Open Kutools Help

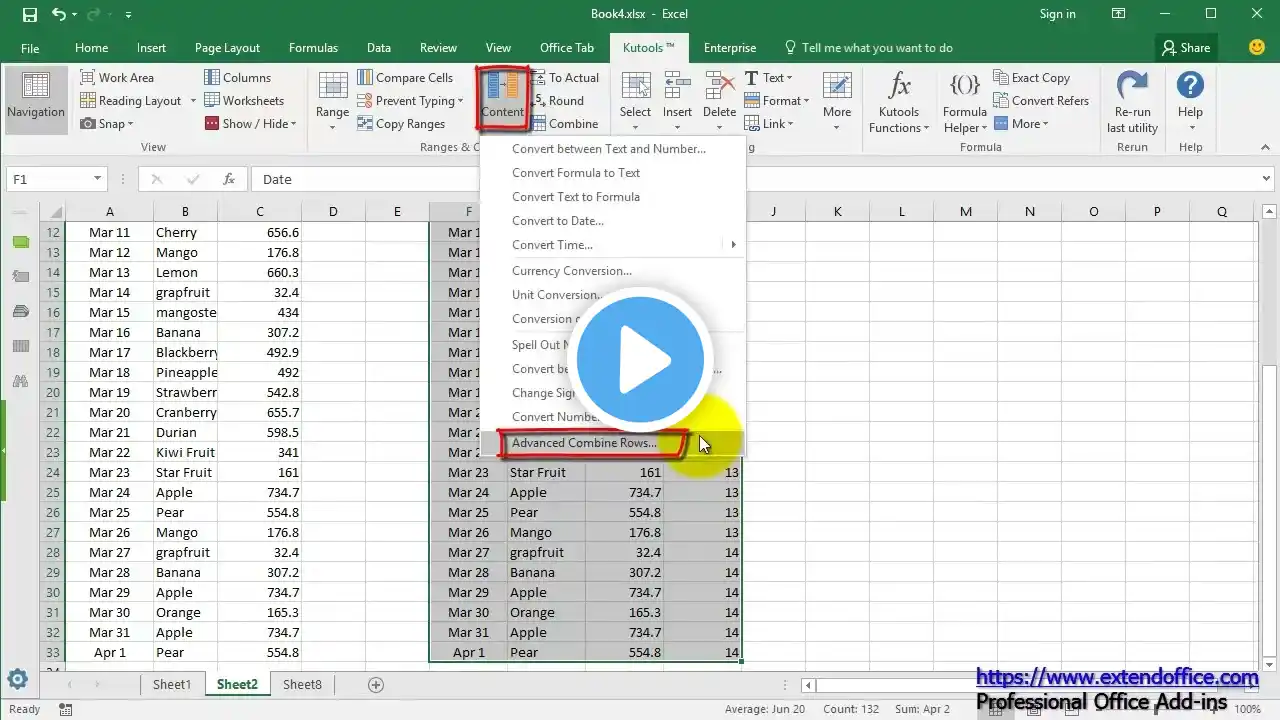click(x=1190, y=101)
